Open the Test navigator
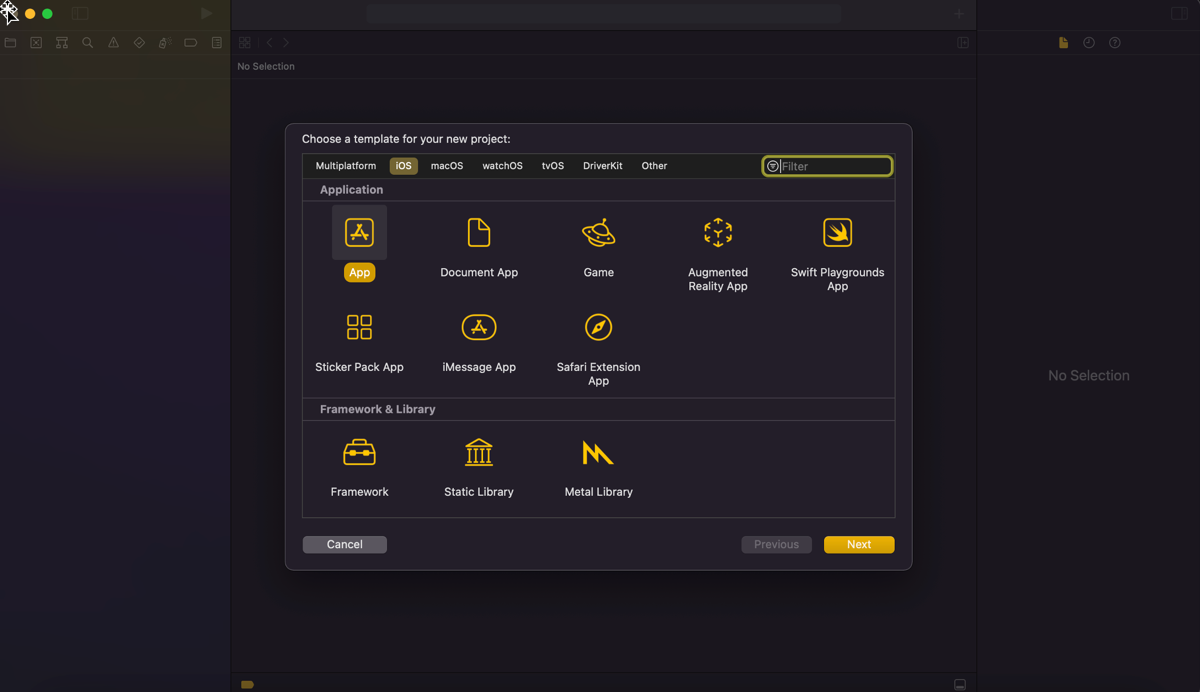The height and width of the screenshot is (692, 1200). click(139, 43)
